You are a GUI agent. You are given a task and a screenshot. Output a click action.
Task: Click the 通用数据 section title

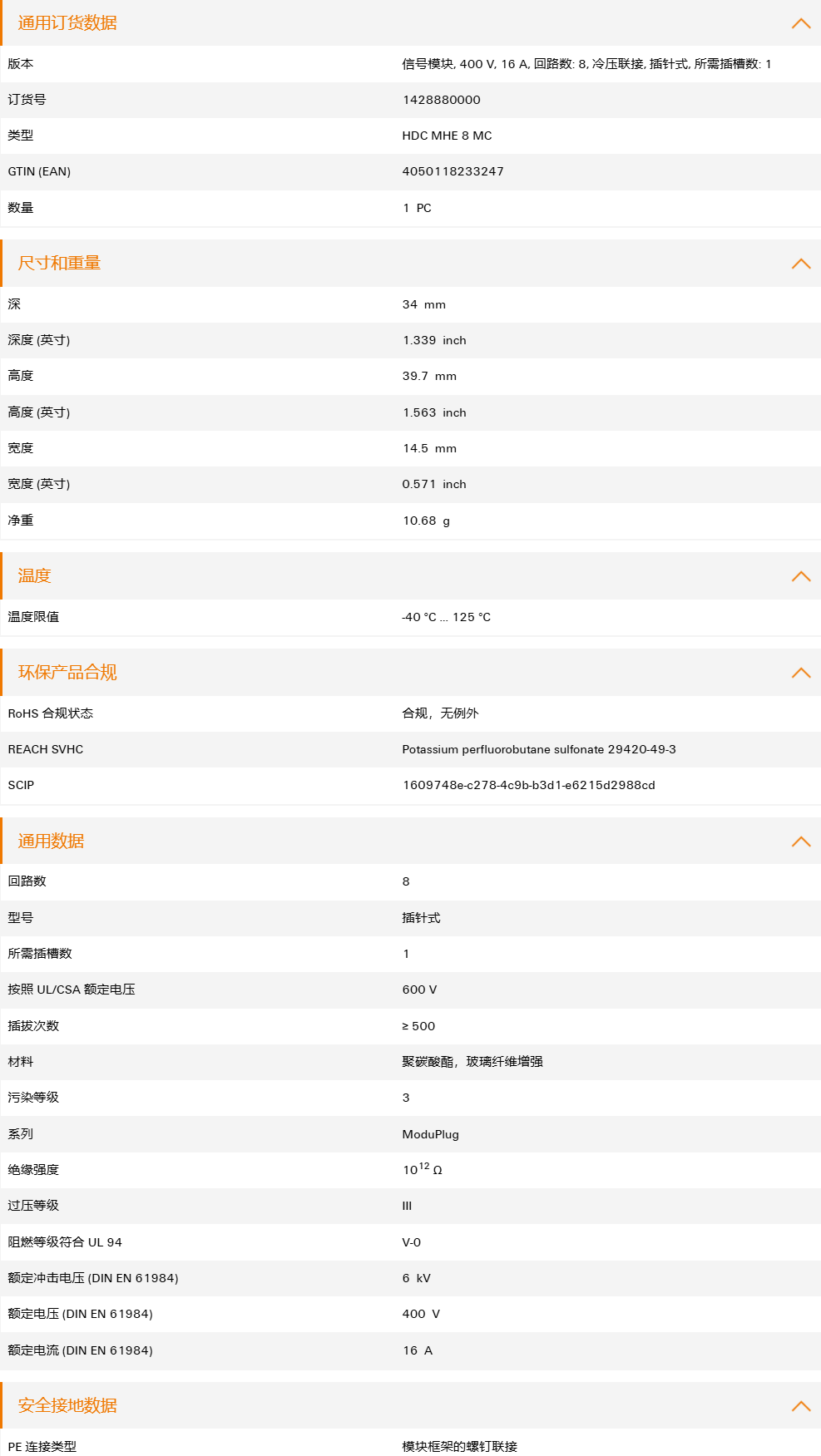pos(51,842)
